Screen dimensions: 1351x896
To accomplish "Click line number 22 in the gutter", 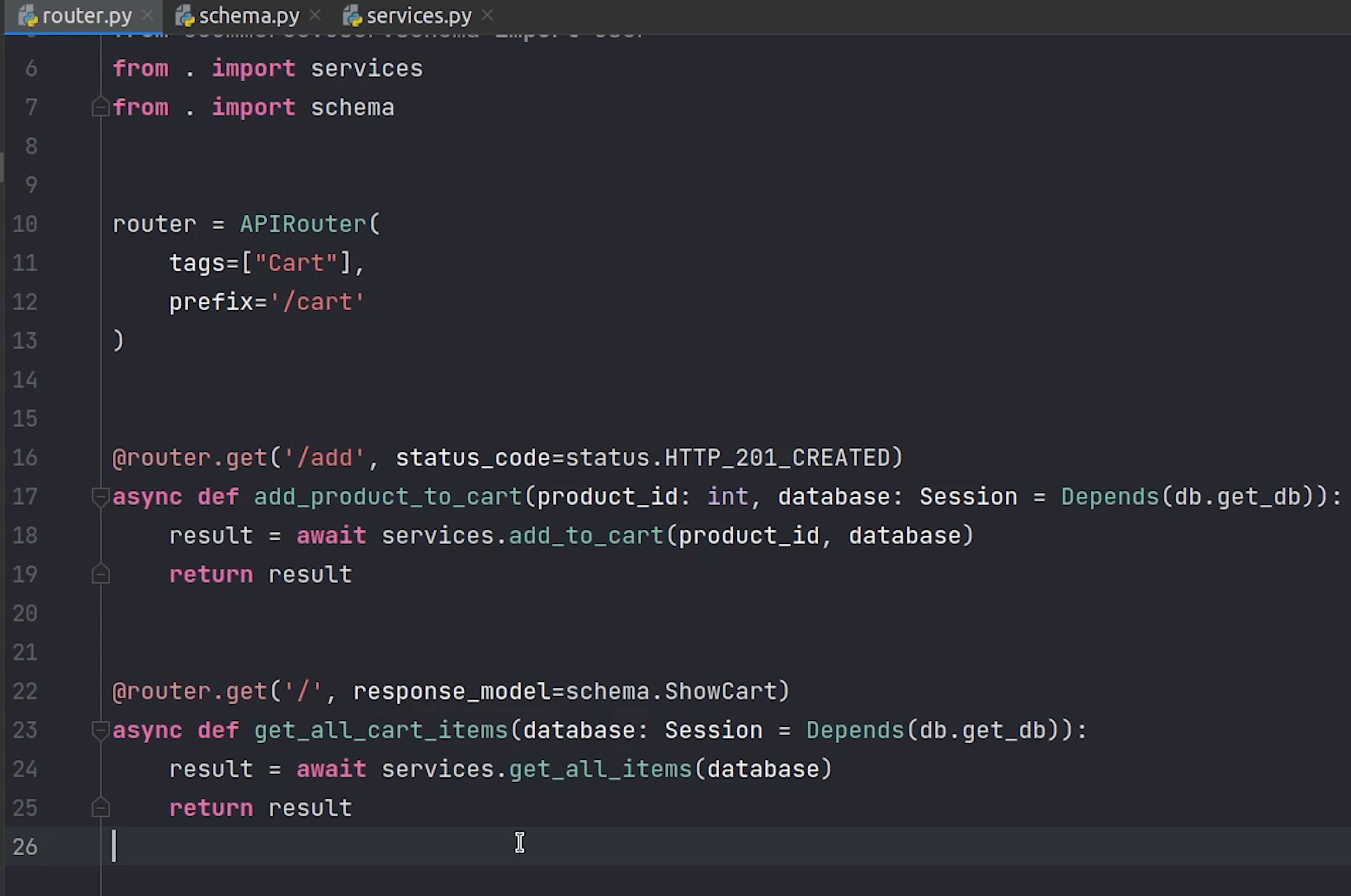I will coord(25,691).
